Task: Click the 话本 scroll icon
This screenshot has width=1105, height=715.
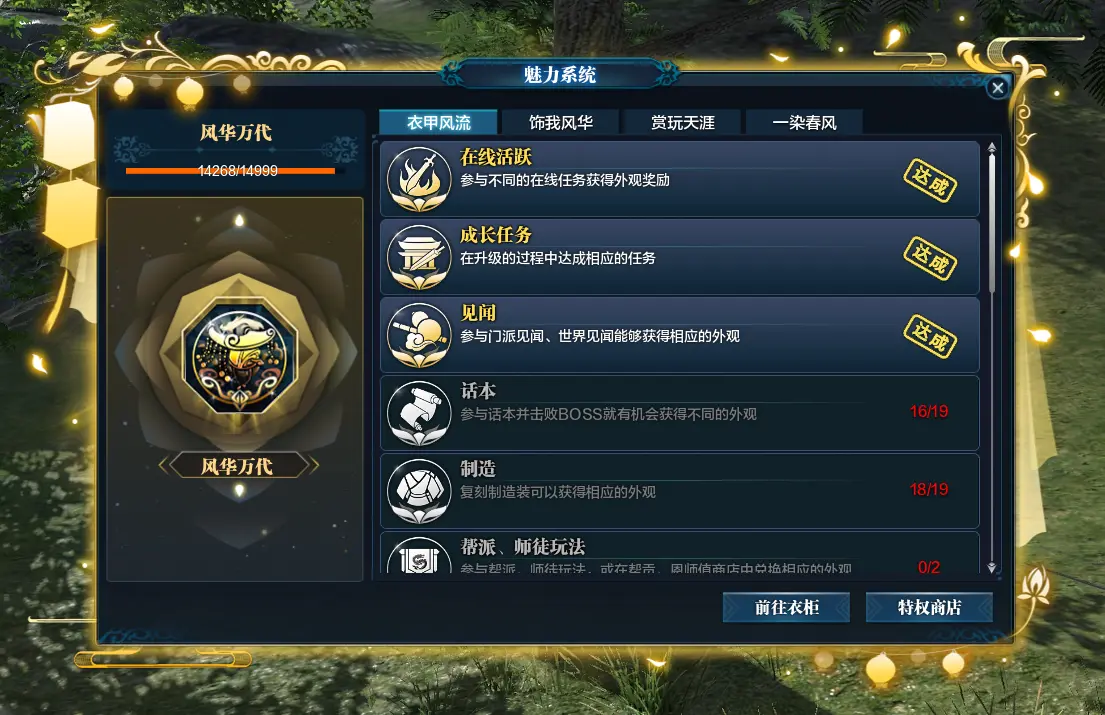Action: point(419,413)
